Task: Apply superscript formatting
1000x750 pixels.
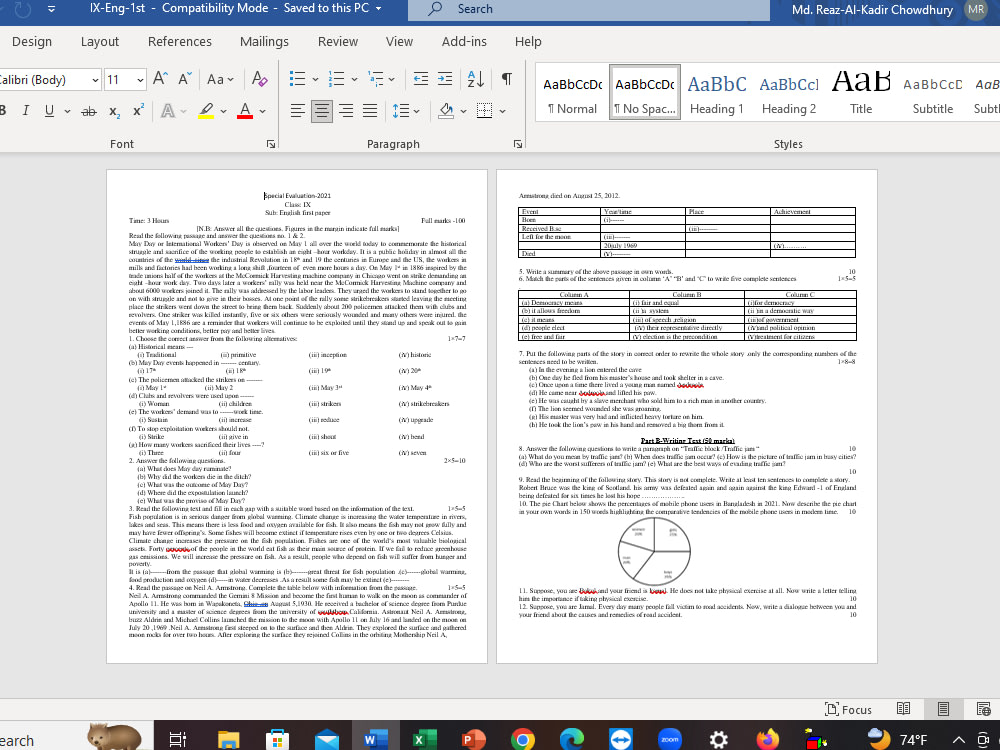Action: pos(138,111)
